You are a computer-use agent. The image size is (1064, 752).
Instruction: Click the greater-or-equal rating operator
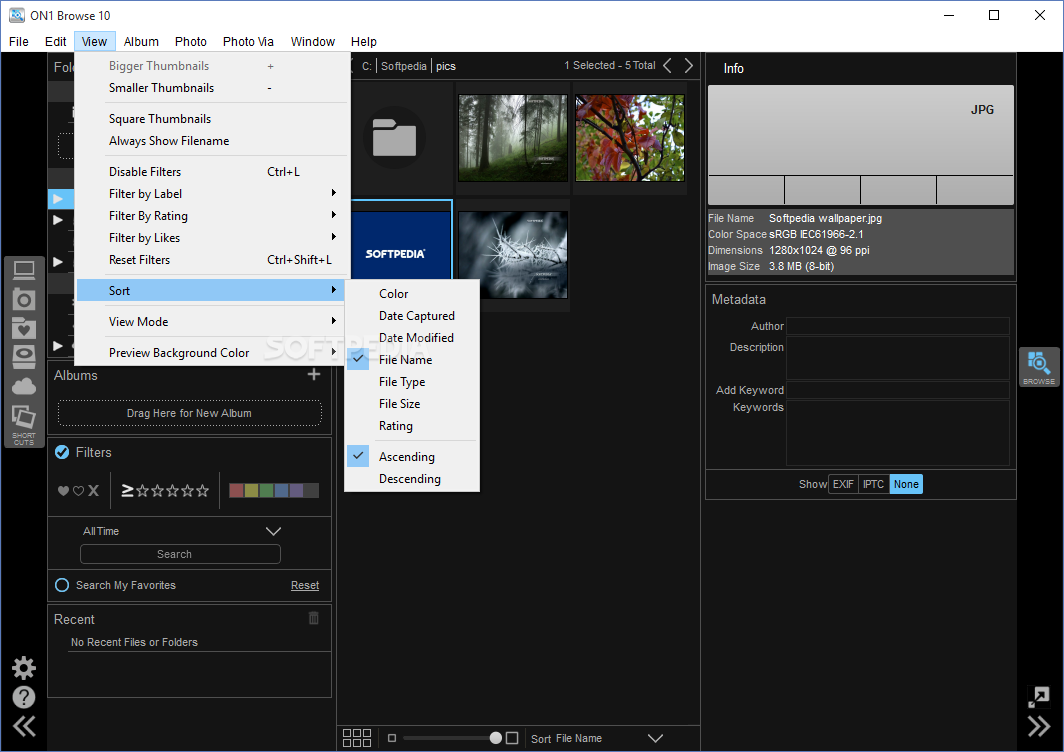pos(127,490)
